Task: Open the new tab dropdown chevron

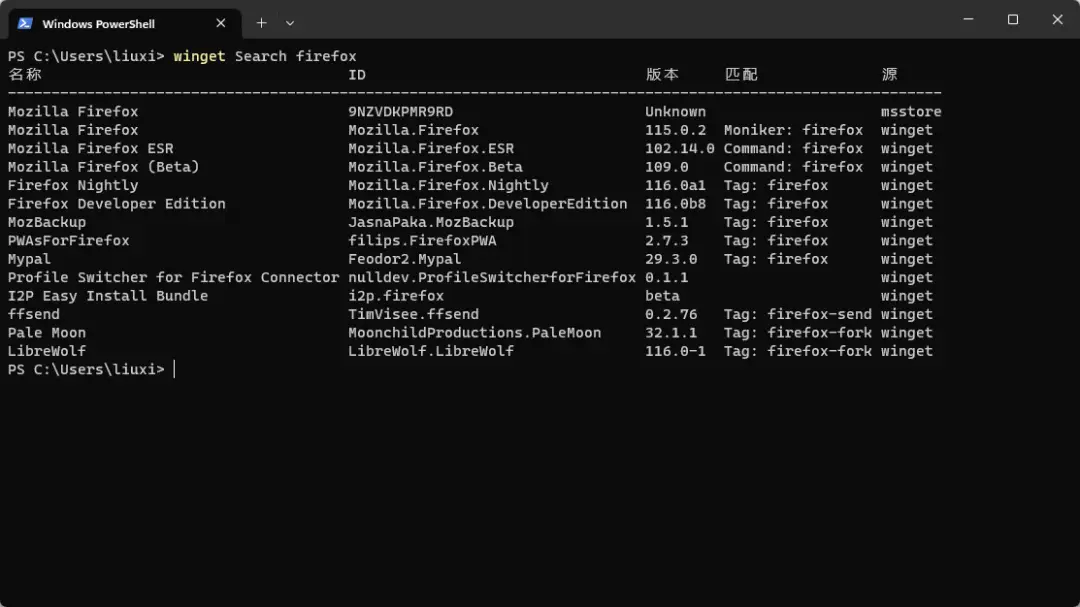Action: (290, 22)
